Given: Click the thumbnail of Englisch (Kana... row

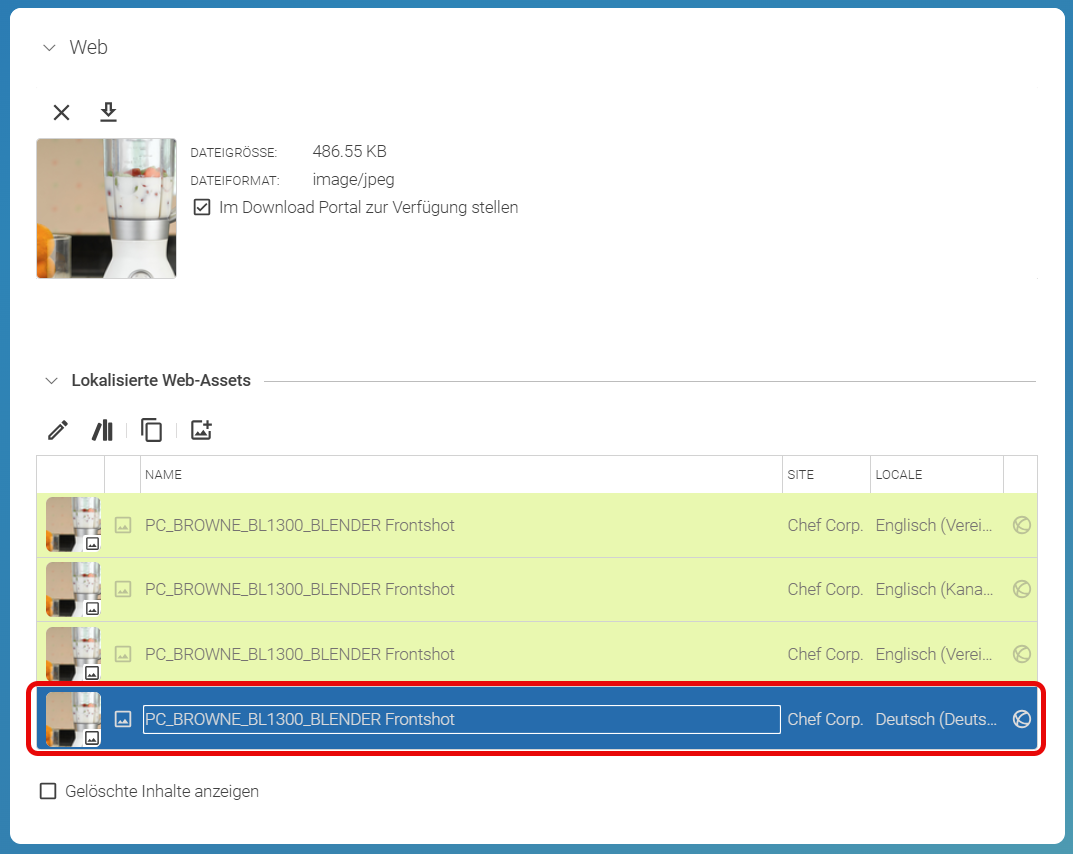Looking at the screenshot, I should point(73,589).
